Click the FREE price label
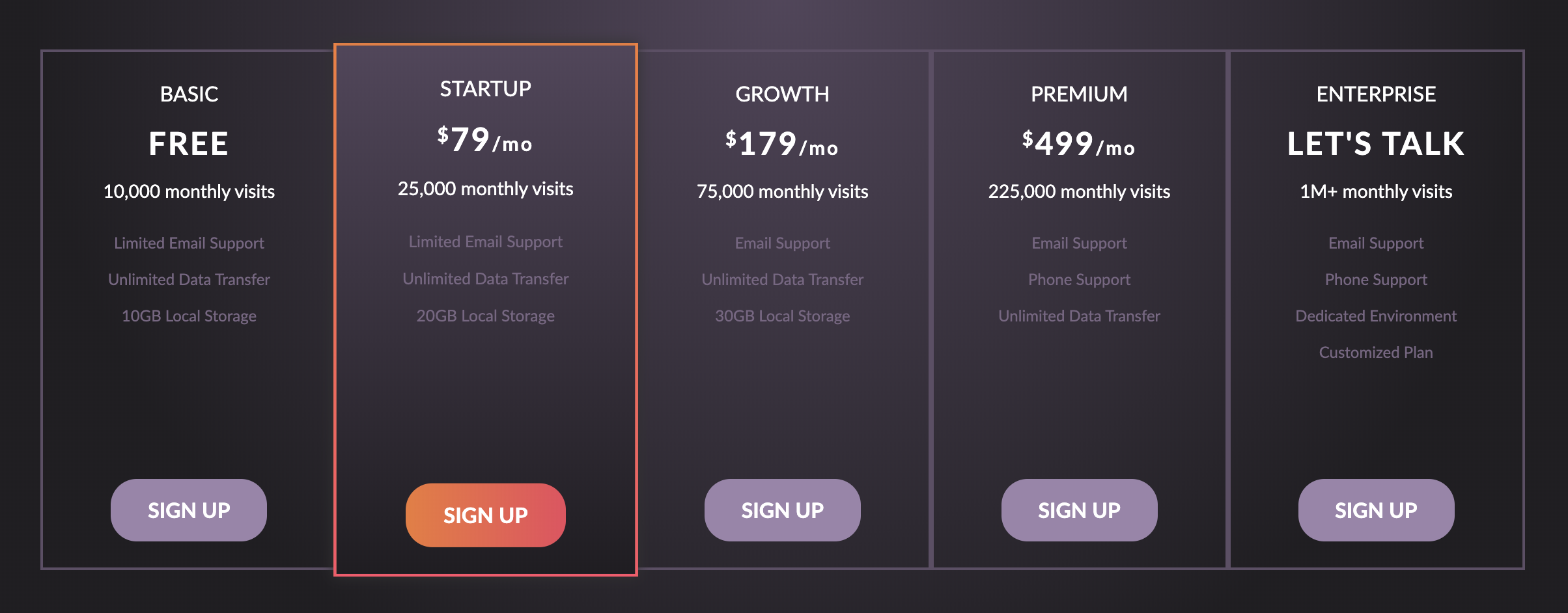This screenshot has width=1568, height=613. (189, 144)
